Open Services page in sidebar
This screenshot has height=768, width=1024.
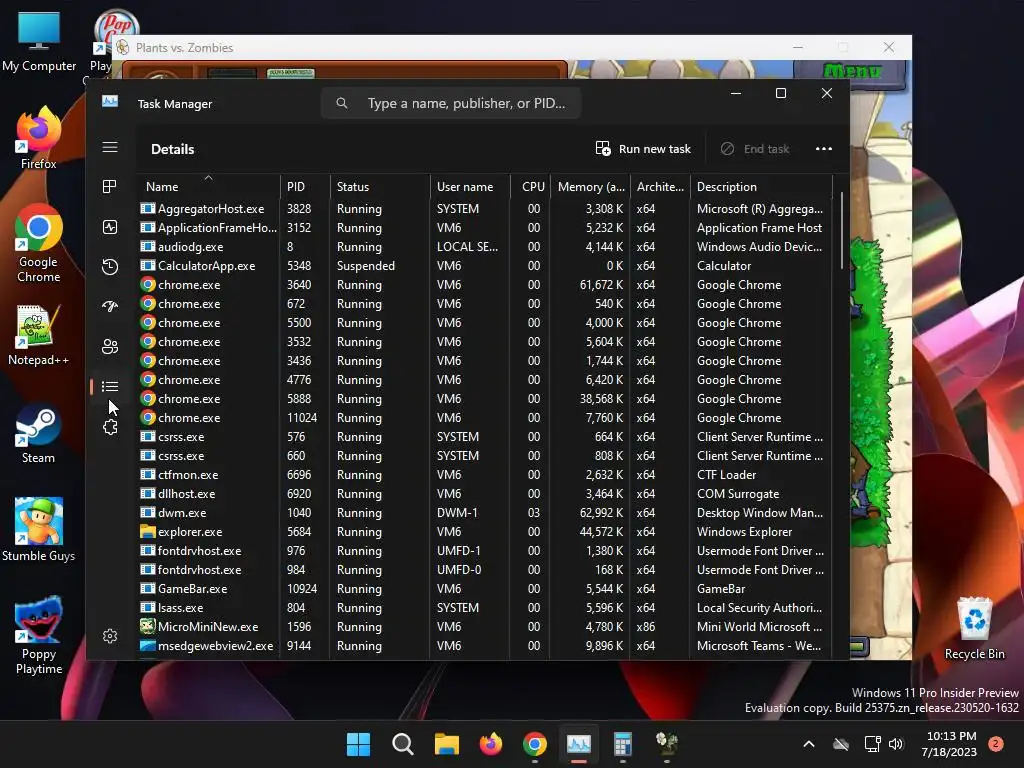coord(110,427)
